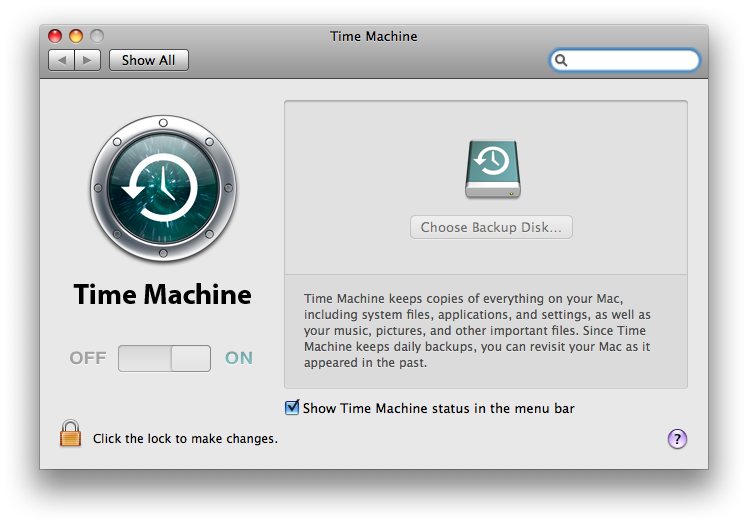This screenshot has width=748, height=524.
Task: Click the Choose Backup Disk button
Action: [x=491, y=227]
